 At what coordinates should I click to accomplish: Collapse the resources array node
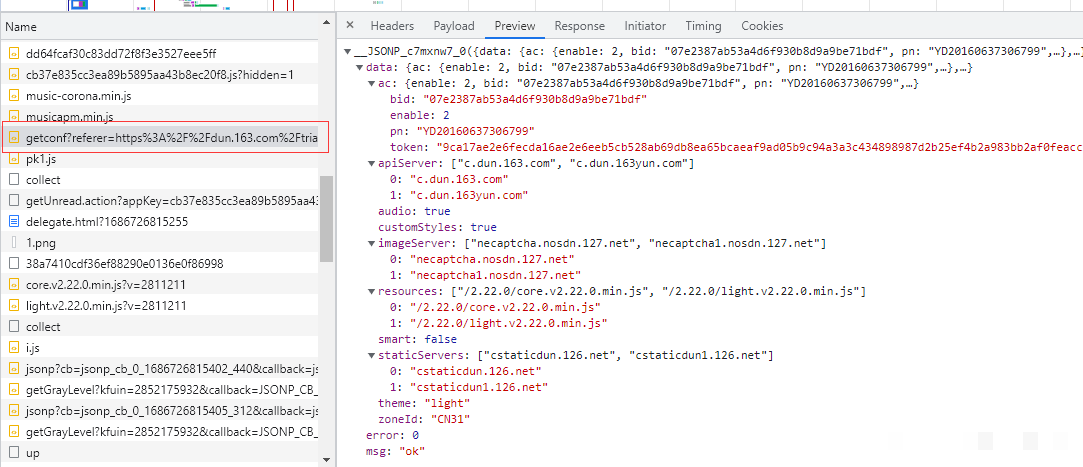[x=372, y=291]
